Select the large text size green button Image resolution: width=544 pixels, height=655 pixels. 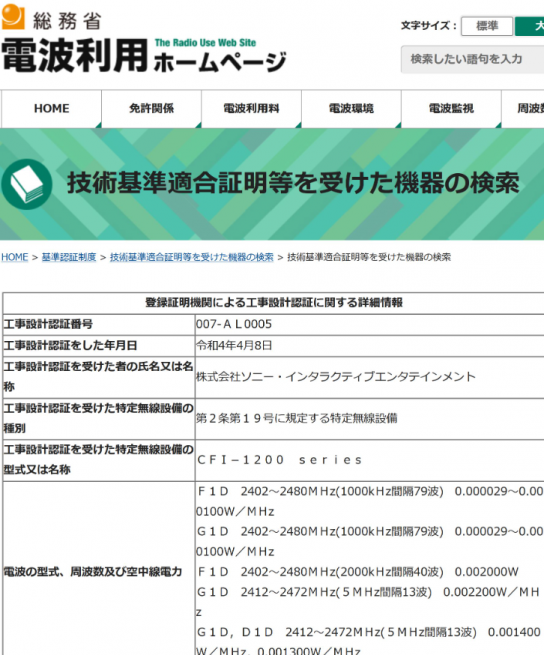[x=530, y=26]
